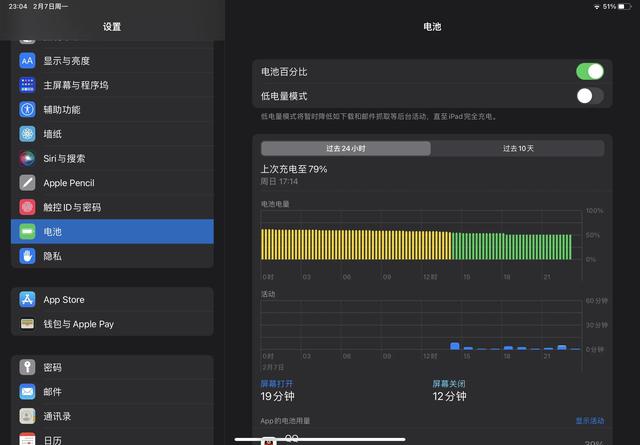Select 隐私 in sidebar

[x=112, y=256]
